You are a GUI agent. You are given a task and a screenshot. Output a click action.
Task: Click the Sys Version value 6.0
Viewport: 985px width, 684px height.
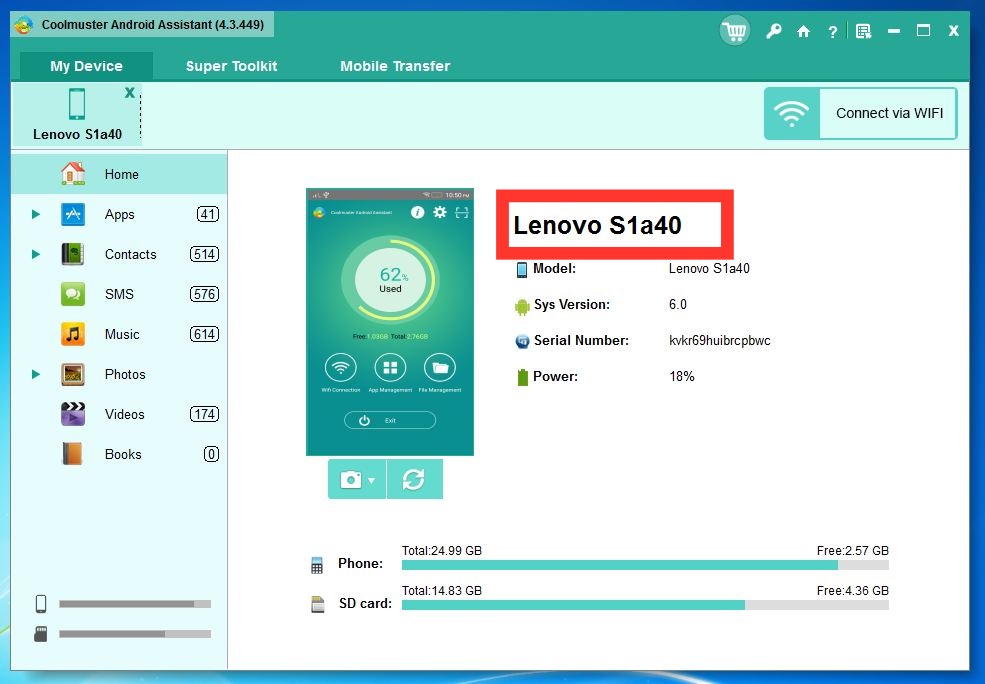(x=678, y=305)
